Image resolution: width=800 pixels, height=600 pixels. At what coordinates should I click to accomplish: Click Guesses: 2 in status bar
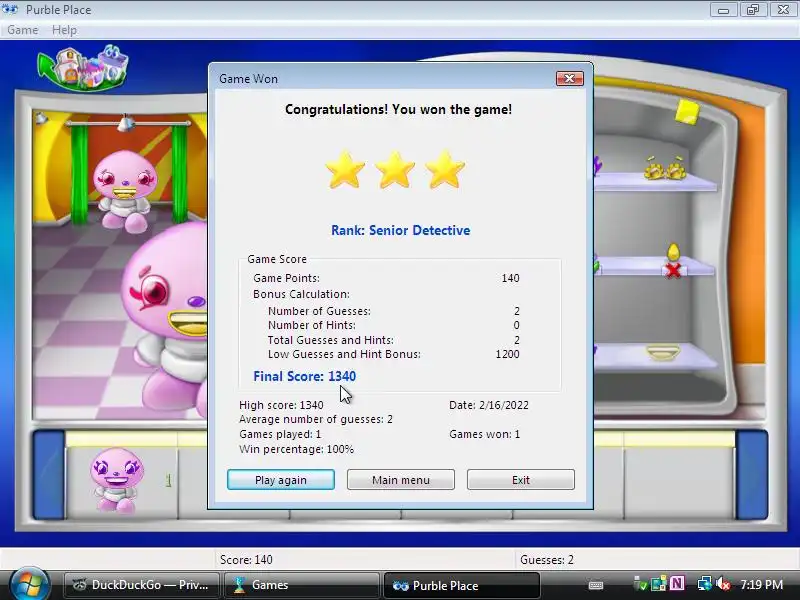(x=546, y=560)
